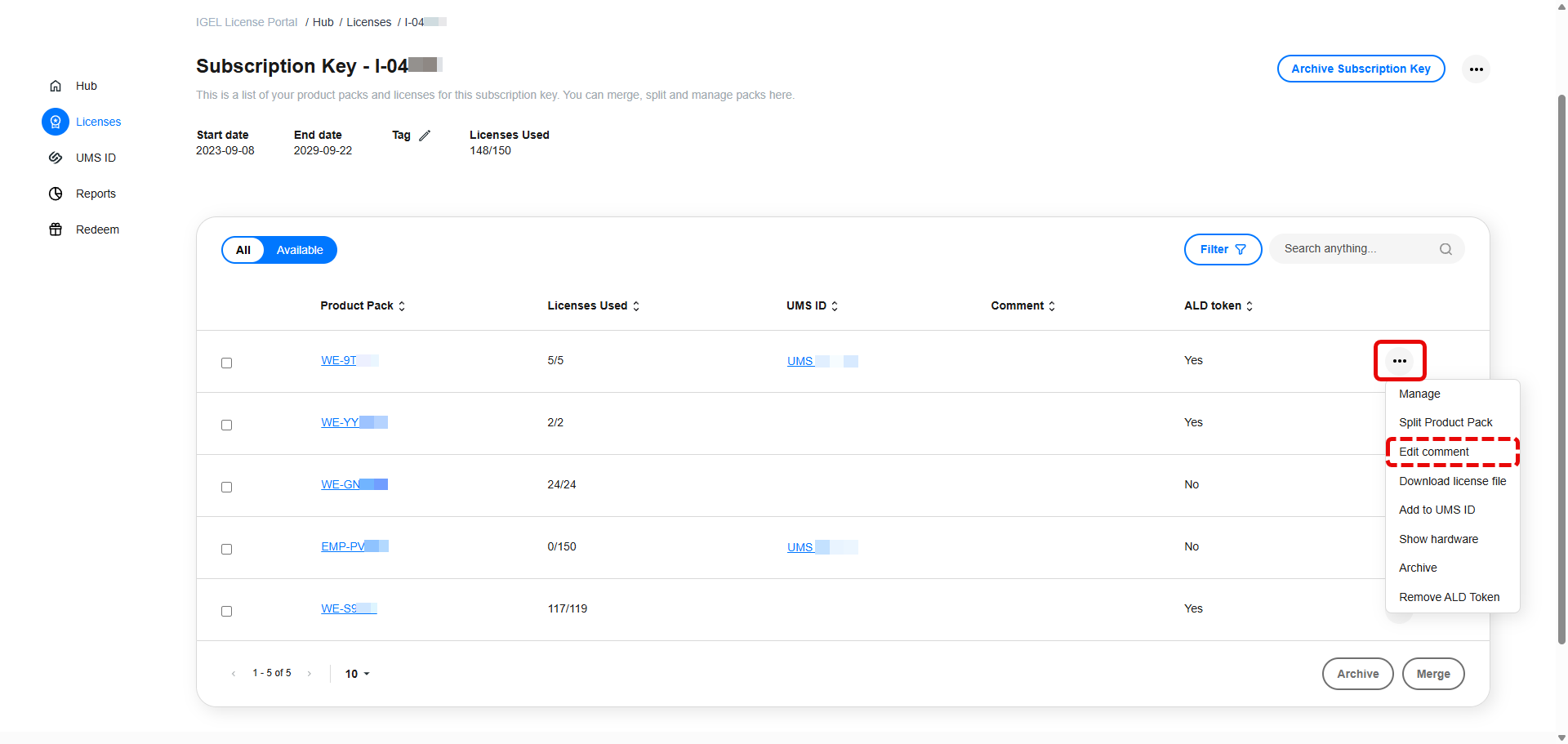This screenshot has width=1568, height=744.
Task: Open the Hub home icon in sidebar
Action: [55, 86]
